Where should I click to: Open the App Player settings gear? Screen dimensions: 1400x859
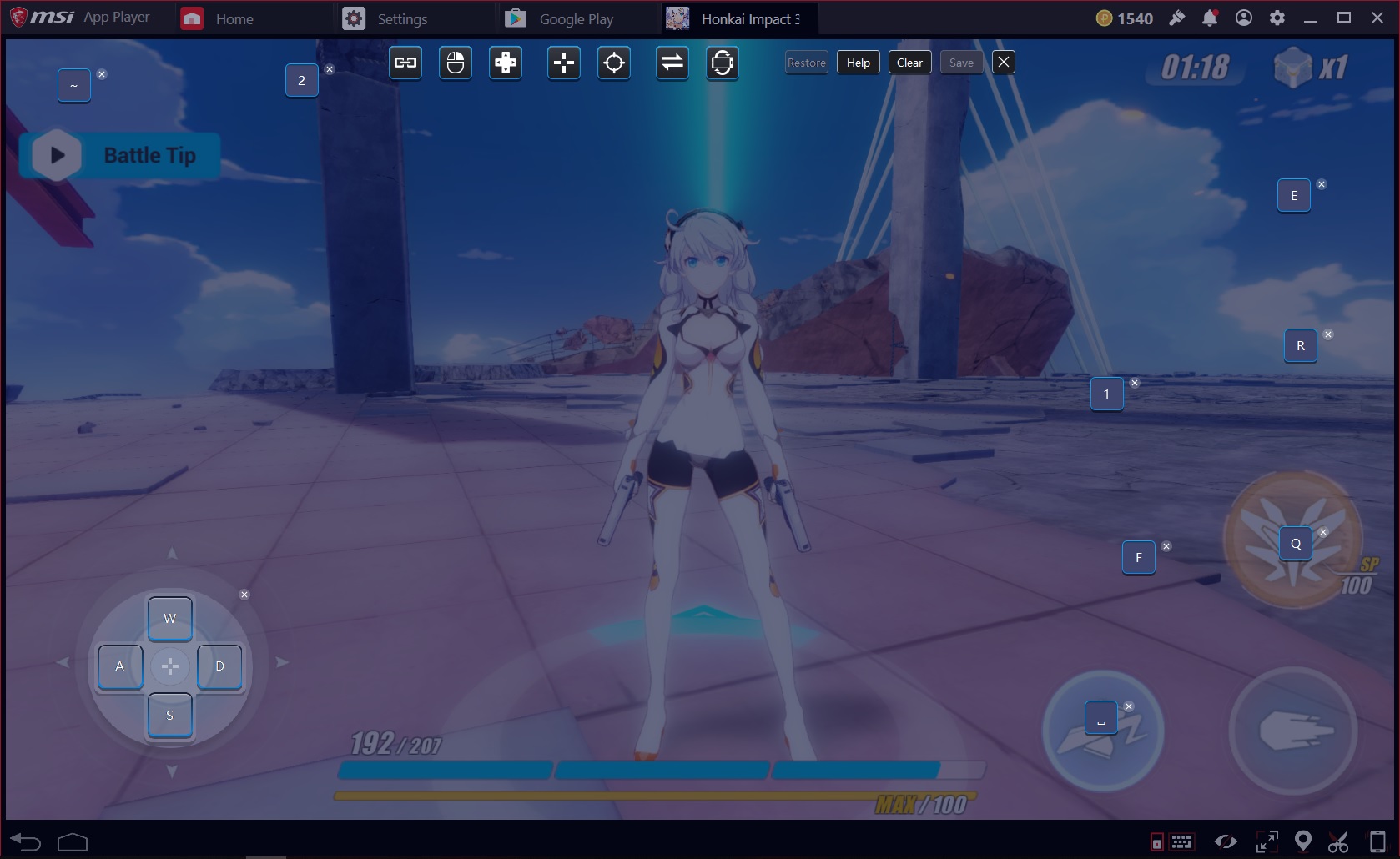(1277, 18)
